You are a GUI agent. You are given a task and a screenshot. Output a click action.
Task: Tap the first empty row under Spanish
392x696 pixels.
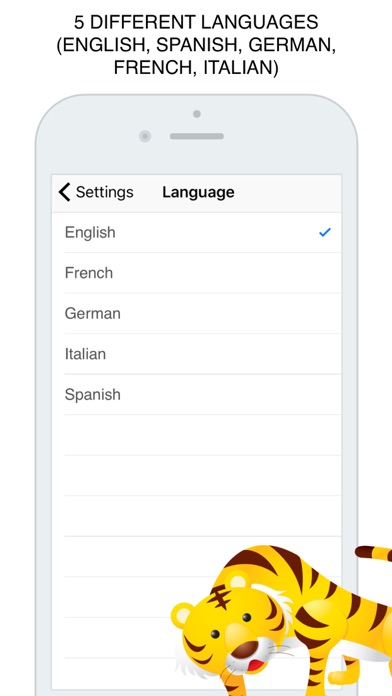click(x=197, y=435)
